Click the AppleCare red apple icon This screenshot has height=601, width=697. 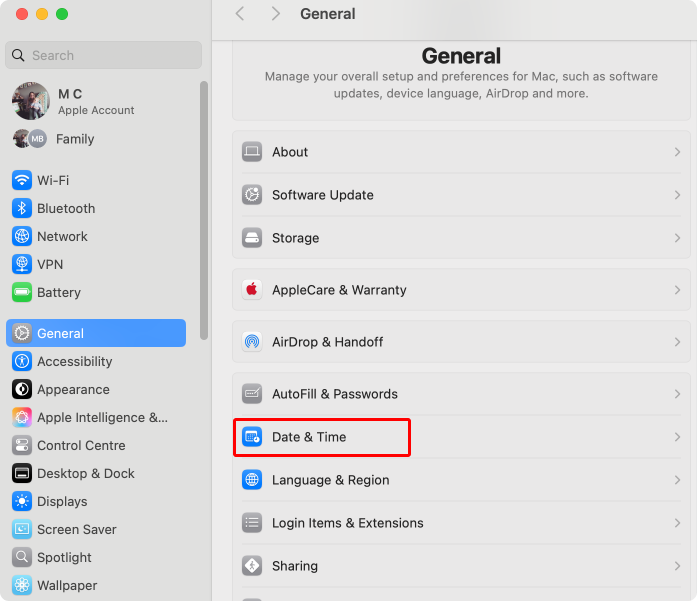click(252, 290)
